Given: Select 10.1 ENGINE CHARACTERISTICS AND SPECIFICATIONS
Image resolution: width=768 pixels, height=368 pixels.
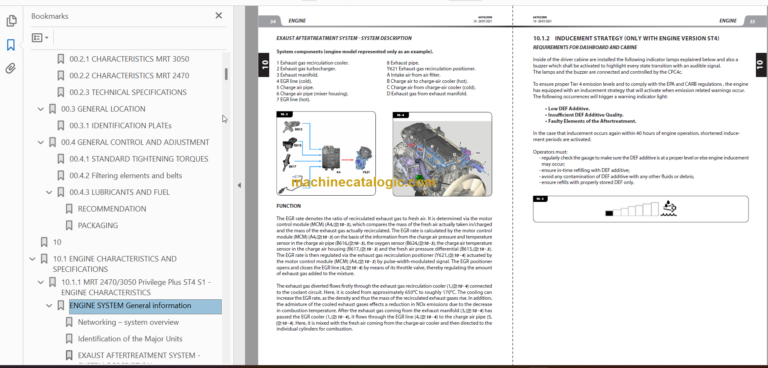Looking at the screenshot, I should [115, 264].
